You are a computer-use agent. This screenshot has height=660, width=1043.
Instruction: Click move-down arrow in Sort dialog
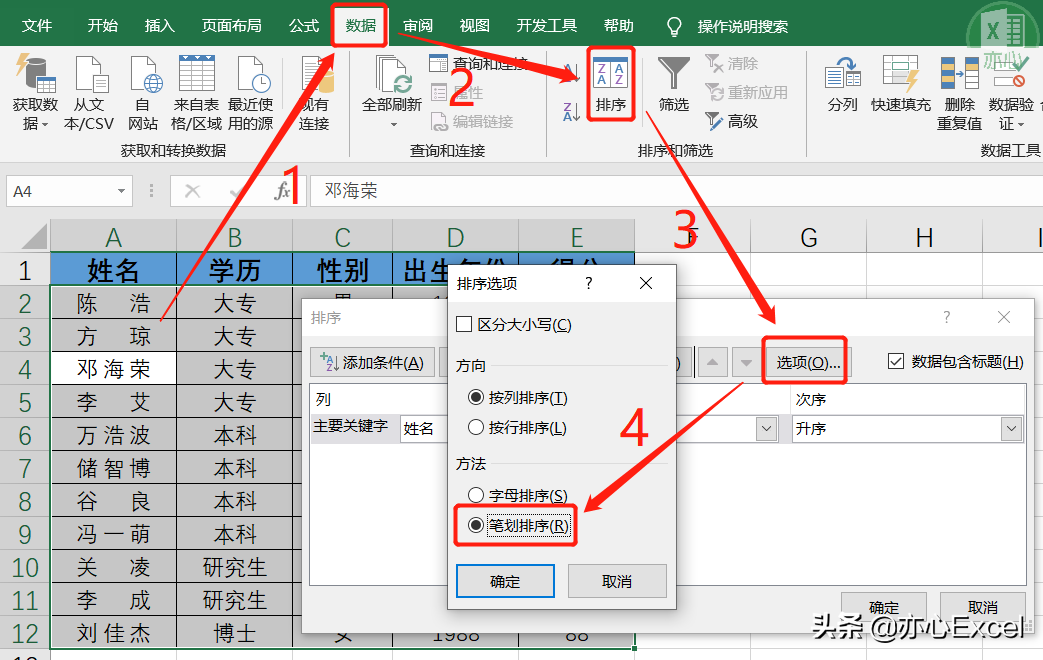[746, 363]
